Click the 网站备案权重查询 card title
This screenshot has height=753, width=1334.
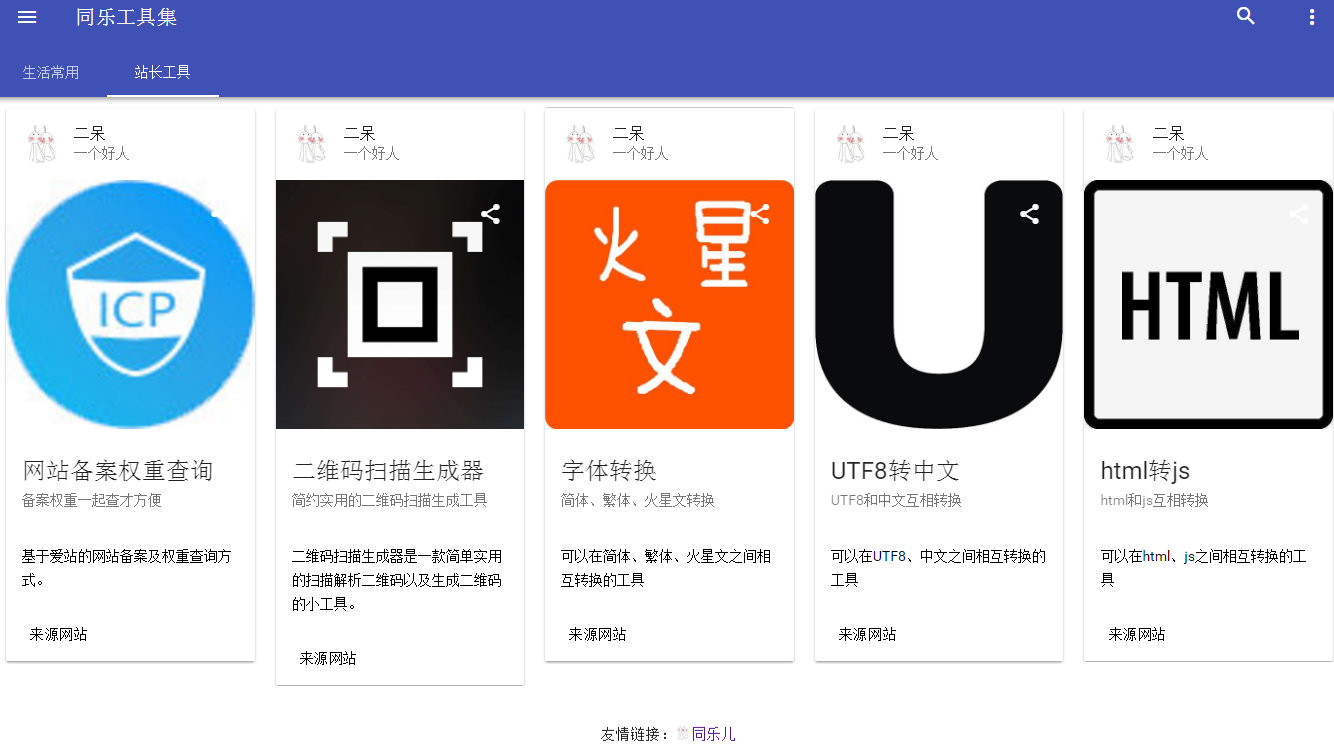pyautogui.click(x=118, y=470)
